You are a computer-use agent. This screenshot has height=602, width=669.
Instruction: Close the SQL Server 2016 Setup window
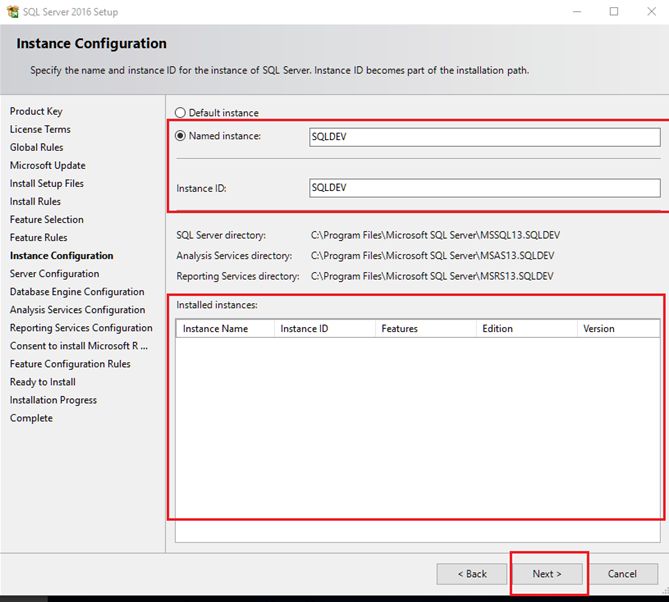[652, 12]
